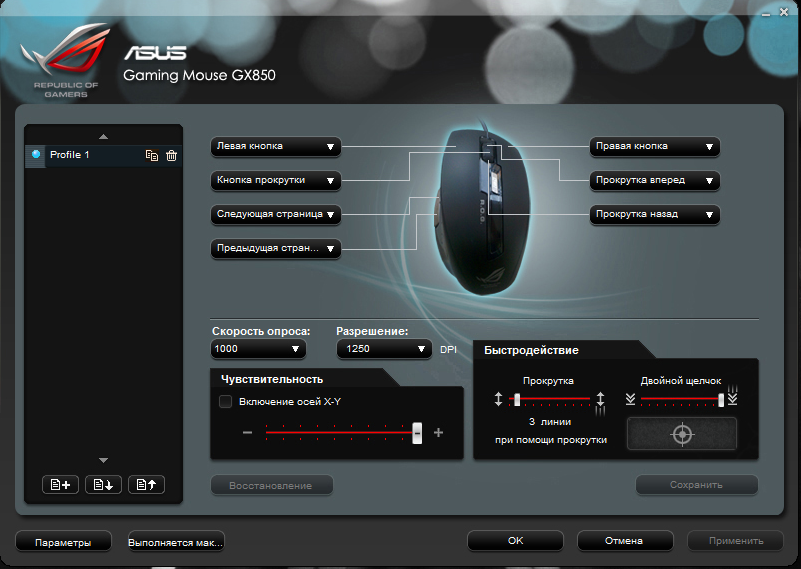Click the Двойной щелчок speed slider handle
The width and height of the screenshot is (801, 569).
(721, 399)
